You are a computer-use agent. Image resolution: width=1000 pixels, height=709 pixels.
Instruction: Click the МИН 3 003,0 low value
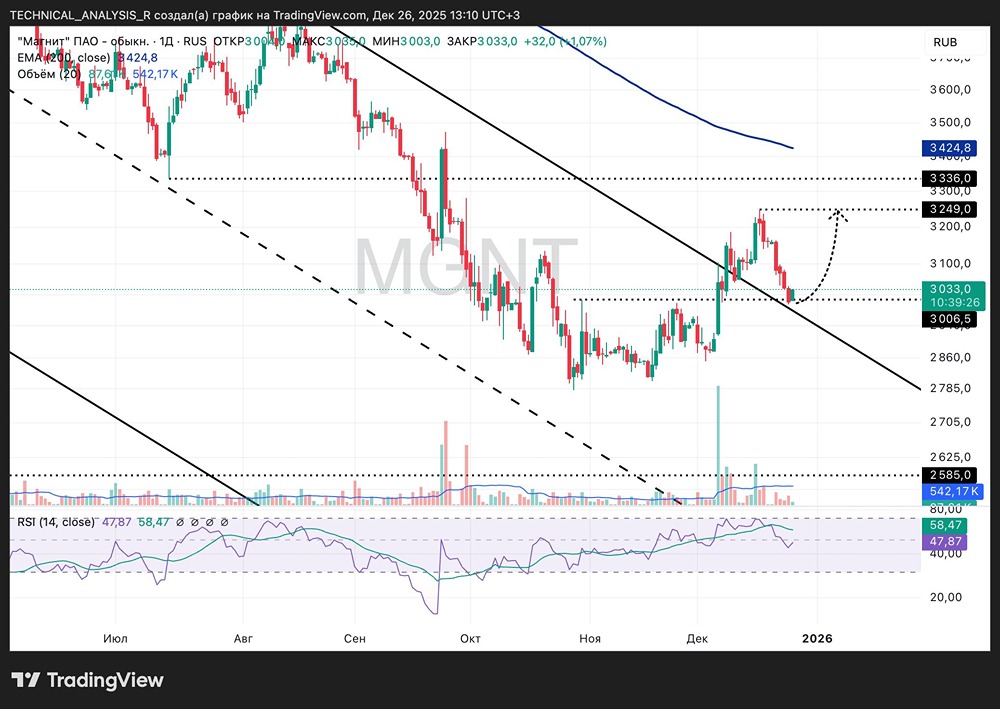pyautogui.click(x=406, y=41)
